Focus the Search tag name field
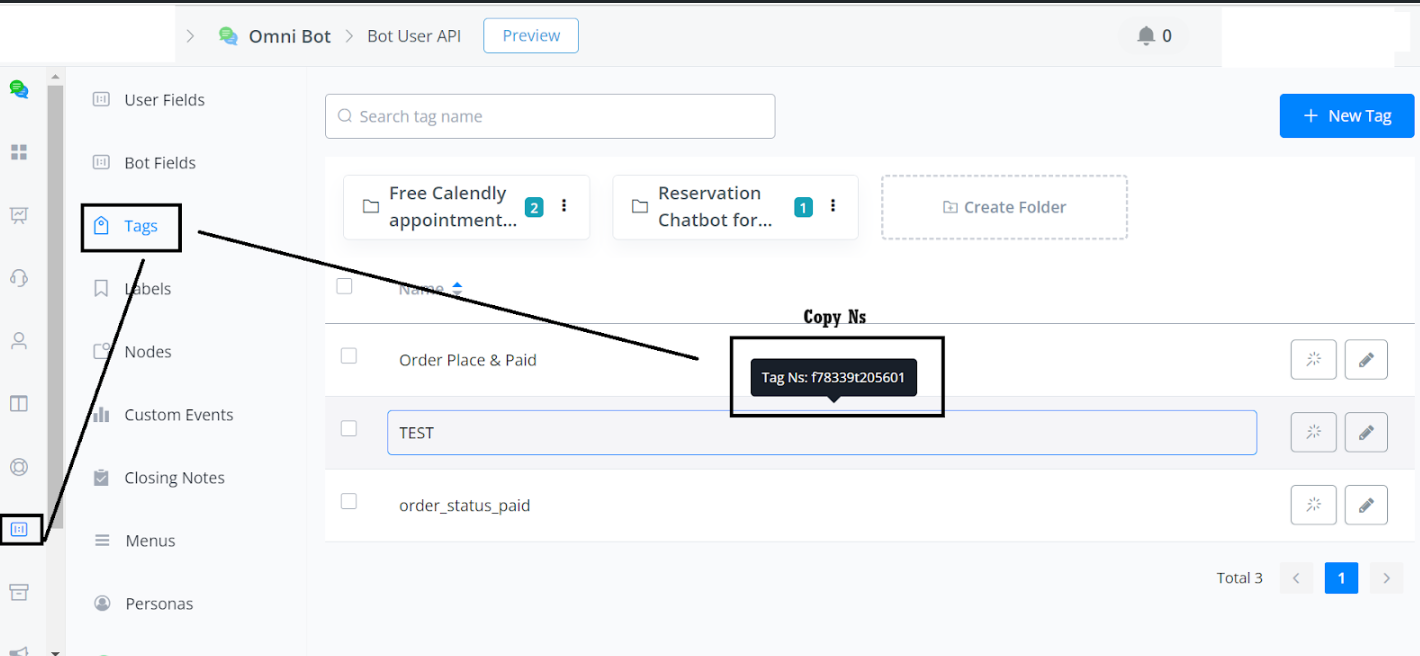Image resolution: width=1420 pixels, height=656 pixels. click(550, 116)
